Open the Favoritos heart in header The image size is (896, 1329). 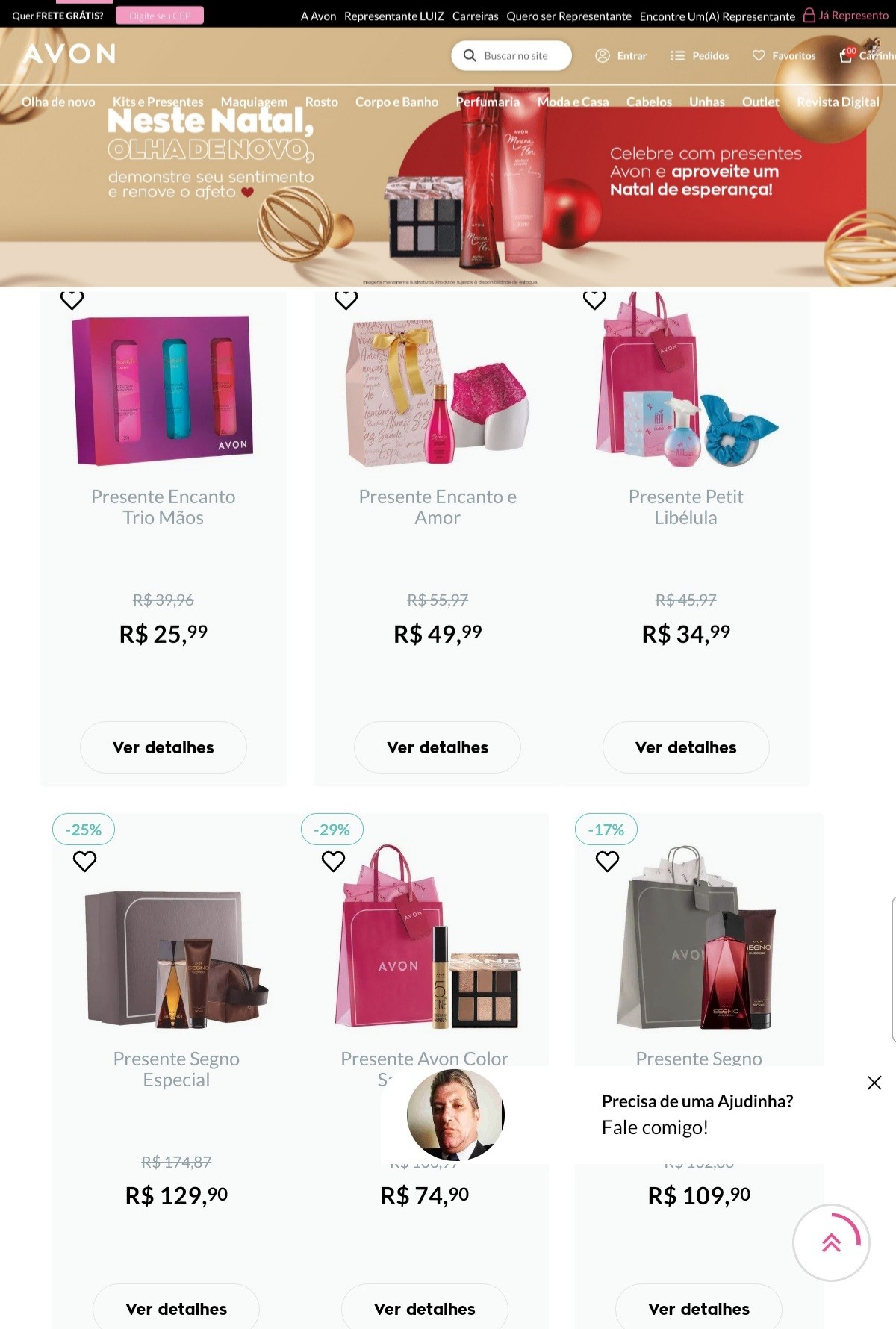759,55
